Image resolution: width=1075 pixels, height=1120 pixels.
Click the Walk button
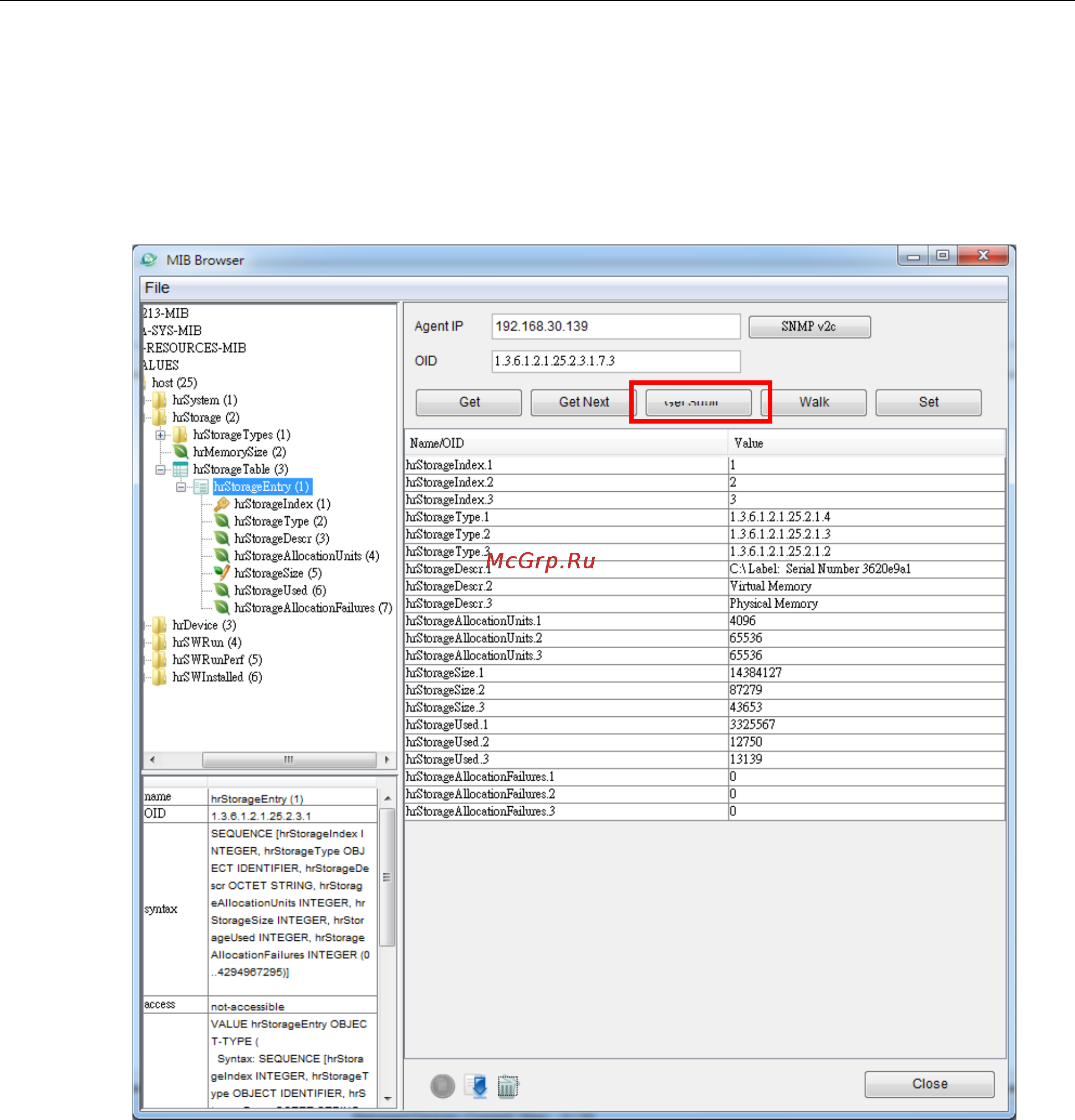tap(814, 403)
